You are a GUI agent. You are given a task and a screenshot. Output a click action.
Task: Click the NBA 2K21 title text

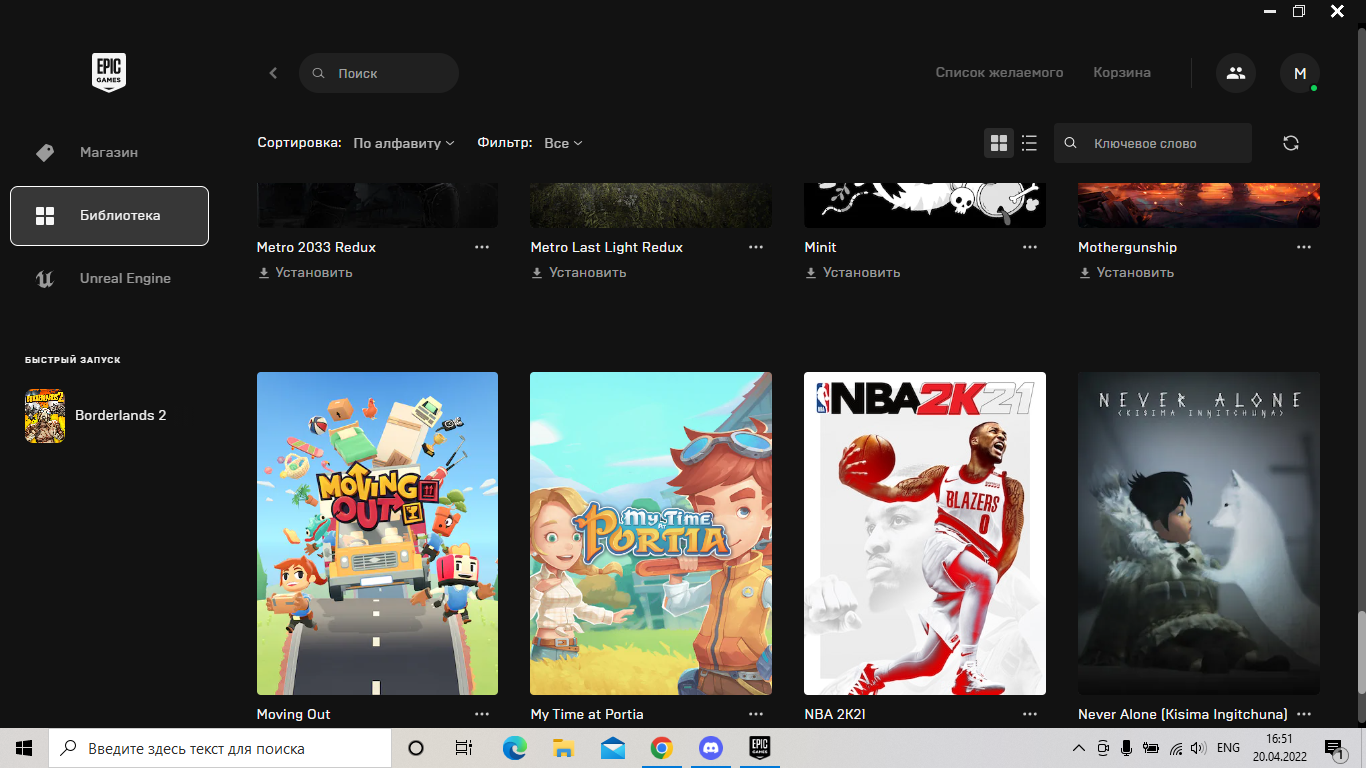(x=835, y=714)
